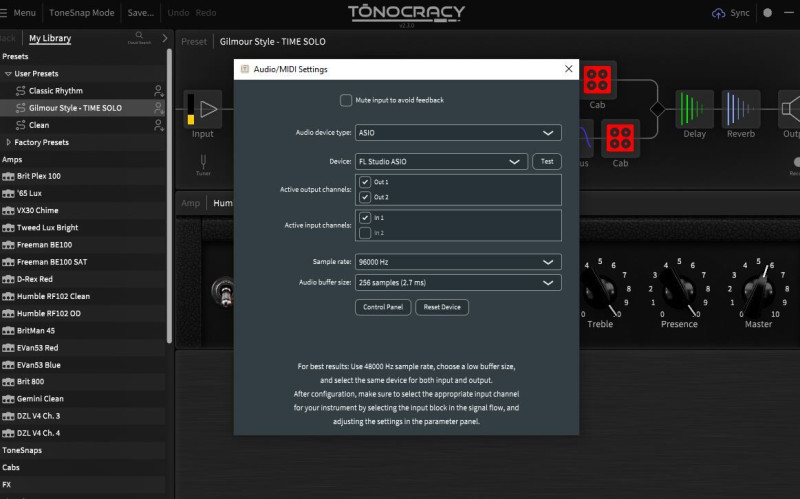Select the lower red Cab block
800x499 pixels.
(620, 138)
